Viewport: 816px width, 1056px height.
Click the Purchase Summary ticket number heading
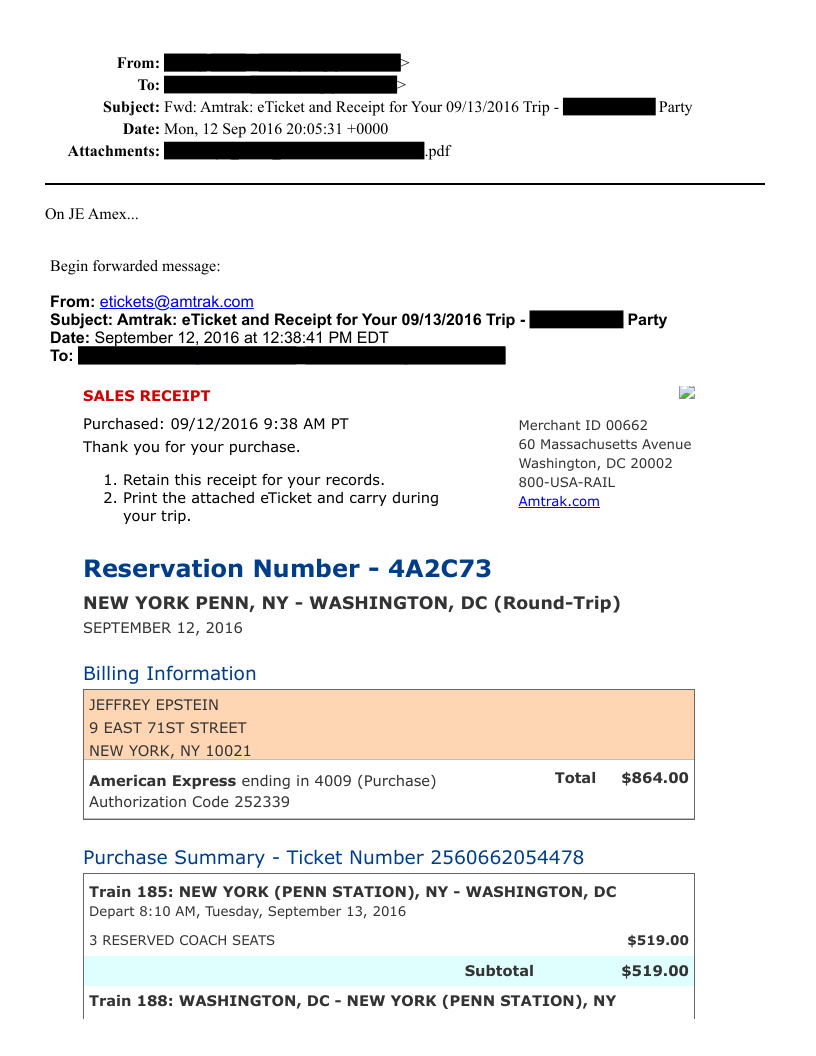click(x=333, y=858)
